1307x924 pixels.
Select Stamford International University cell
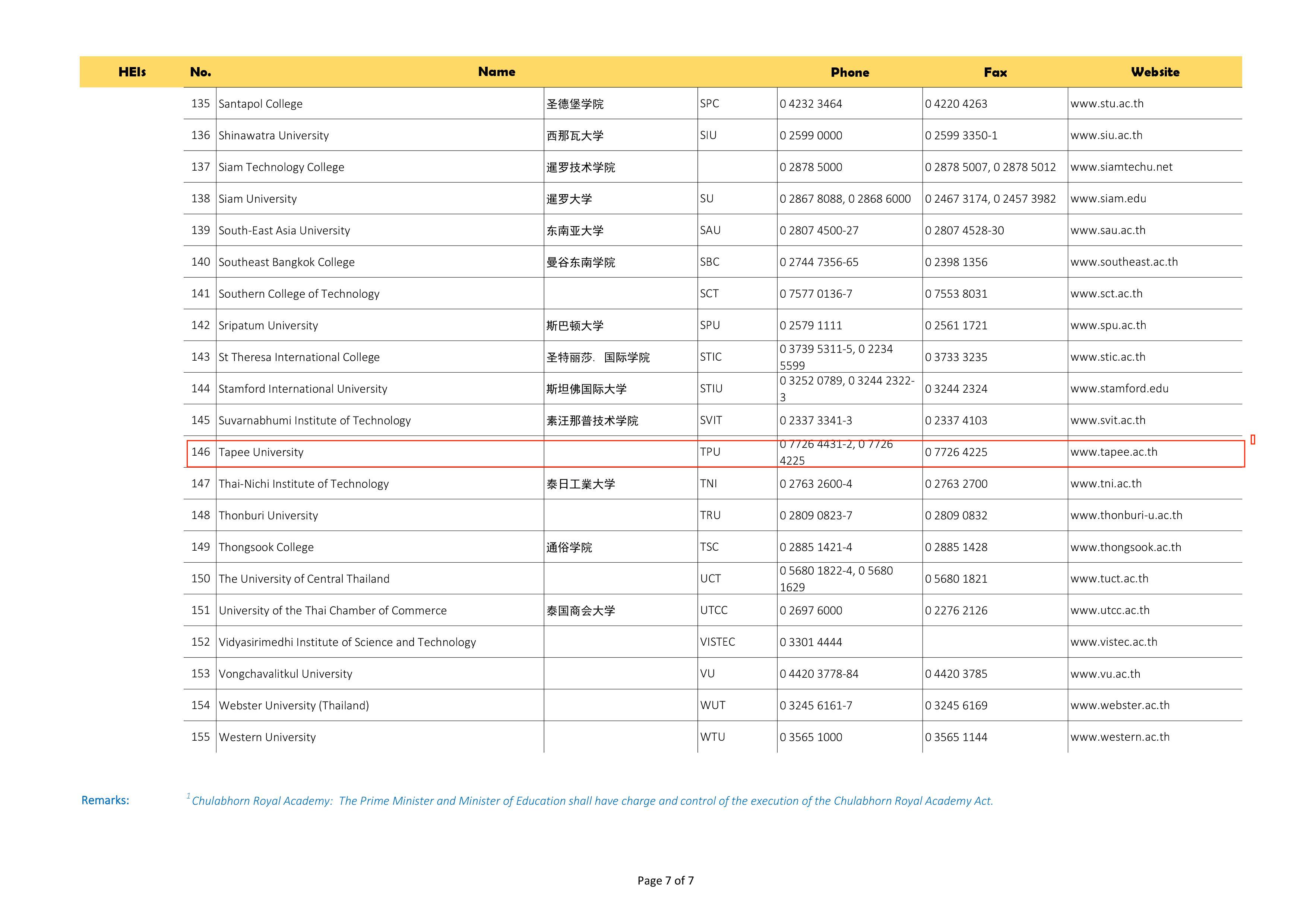(380, 389)
